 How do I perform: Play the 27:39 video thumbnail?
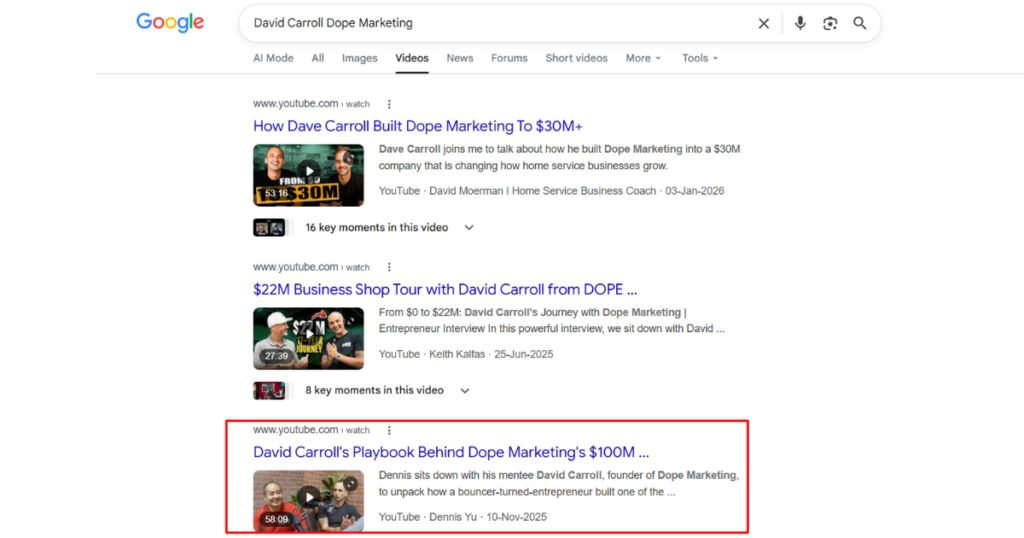(x=308, y=338)
